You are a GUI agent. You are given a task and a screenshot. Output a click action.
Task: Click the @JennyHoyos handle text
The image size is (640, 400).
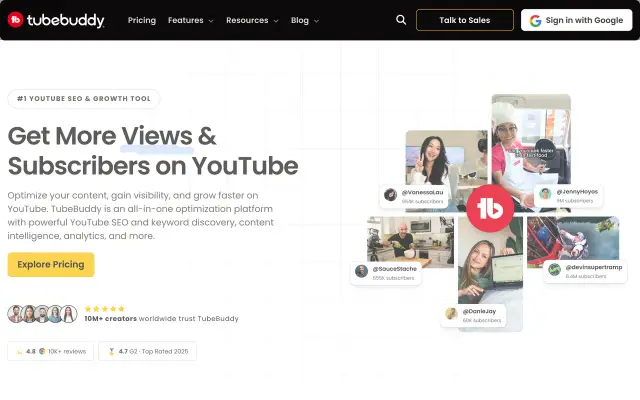coord(577,191)
